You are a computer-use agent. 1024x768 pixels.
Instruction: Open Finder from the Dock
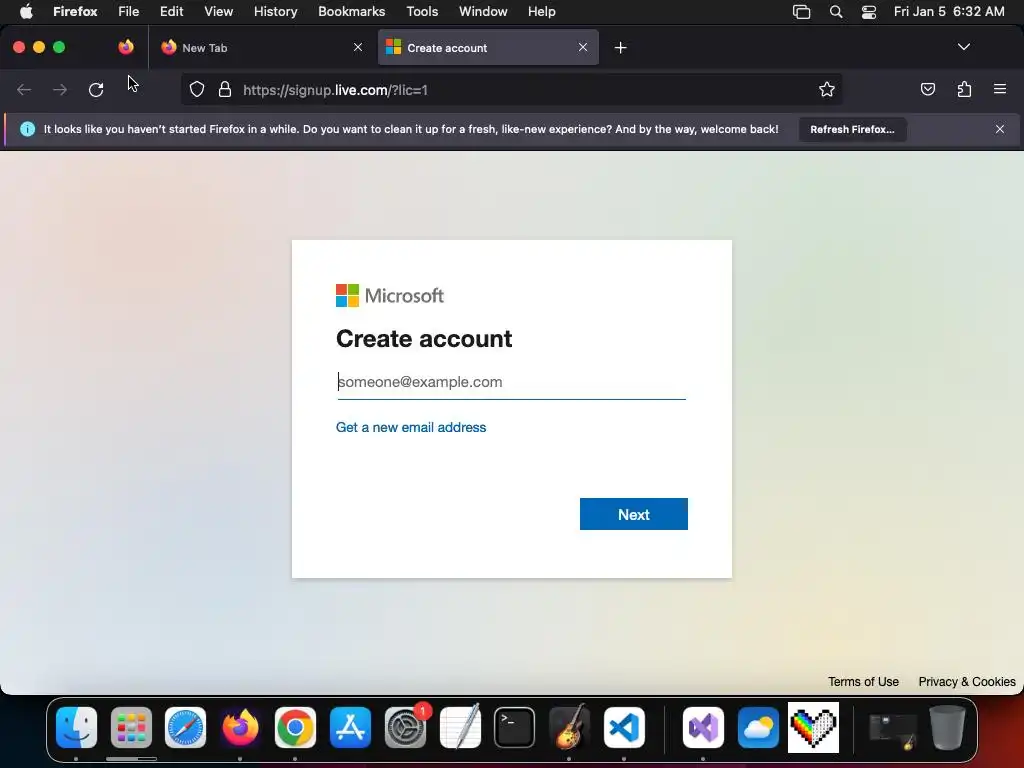tap(76, 727)
